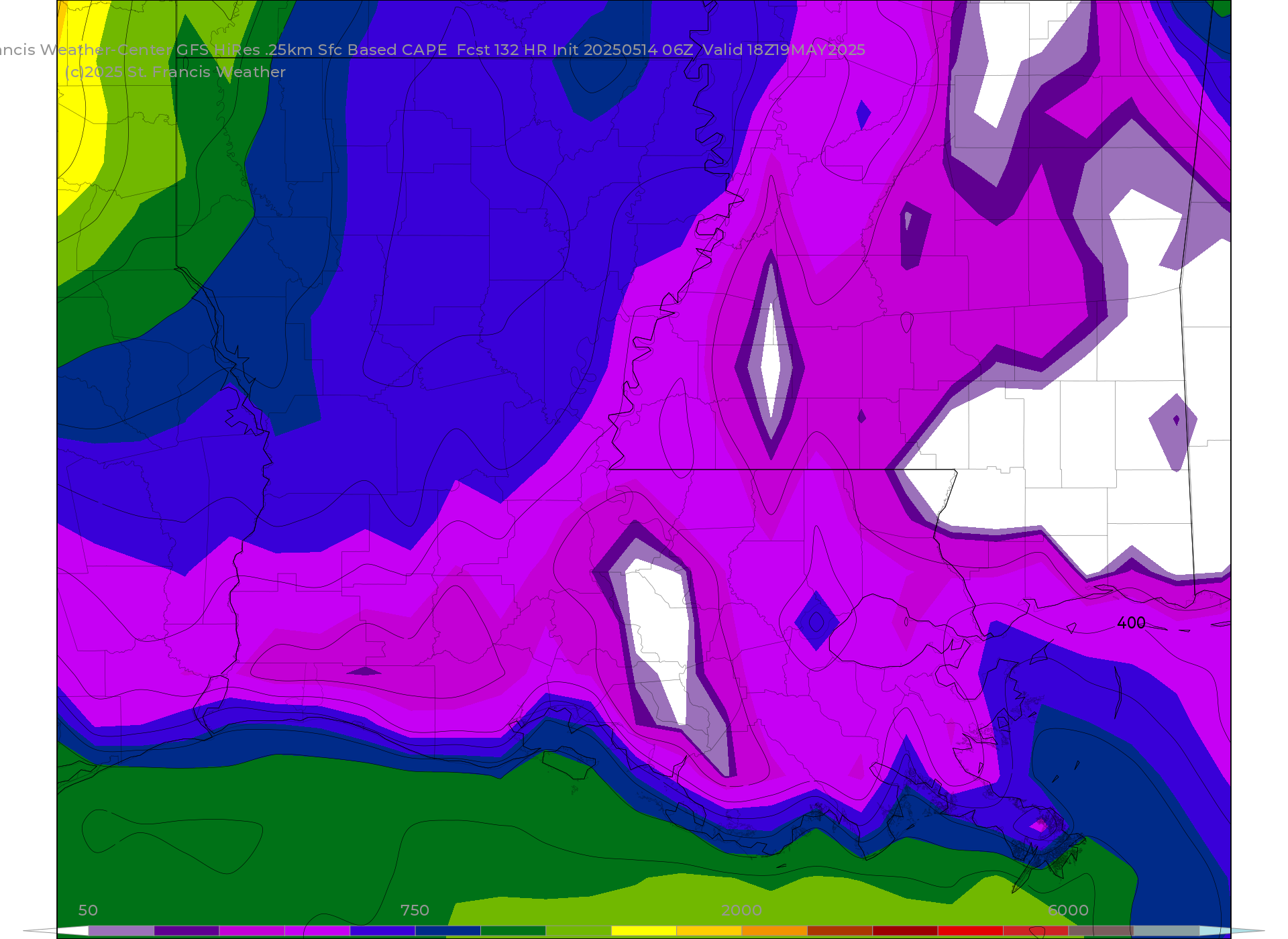Click the legend label 2000
Screen dimensions: 1288x939
[741, 910]
